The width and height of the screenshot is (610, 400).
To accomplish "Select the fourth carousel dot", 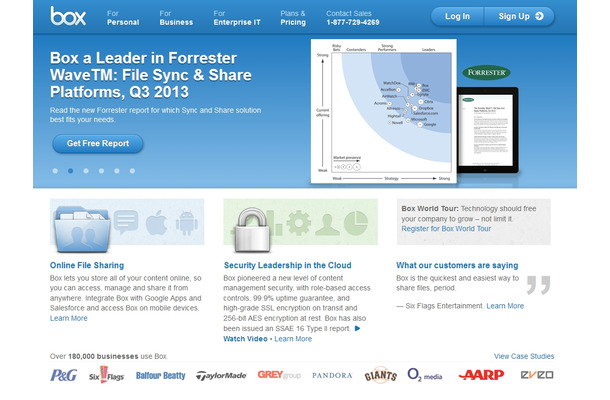I will (x=102, y=171).
